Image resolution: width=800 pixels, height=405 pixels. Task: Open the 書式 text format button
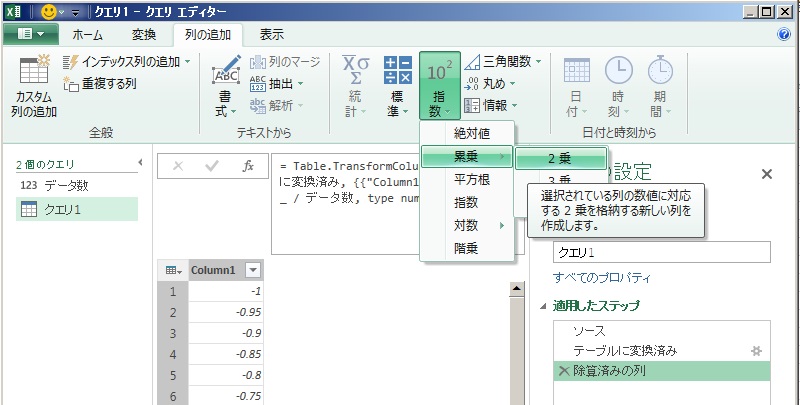tap(225, 87)
